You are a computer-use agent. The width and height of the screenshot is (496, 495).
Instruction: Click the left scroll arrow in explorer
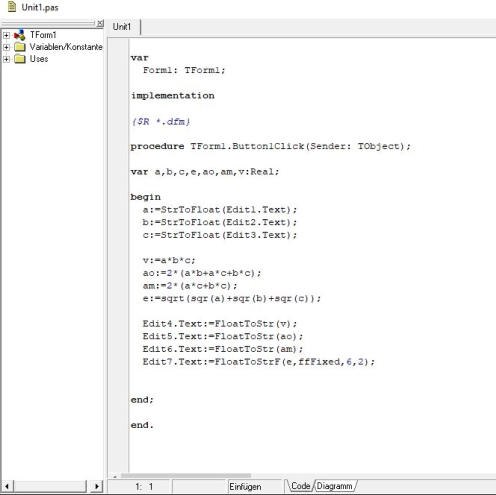click(x=7, y=486)
